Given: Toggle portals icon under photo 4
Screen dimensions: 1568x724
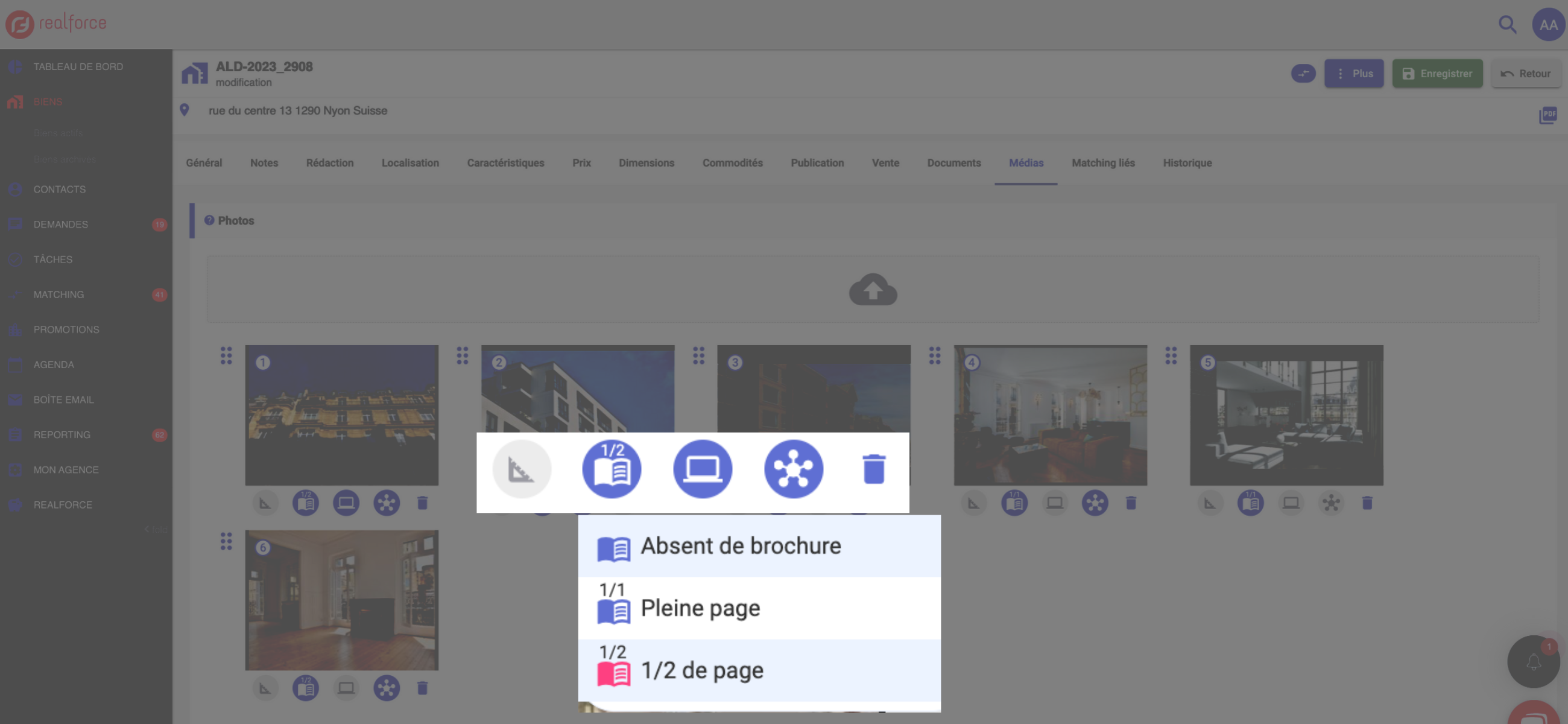Looking at the screenshot, I should coord(1095,504).
